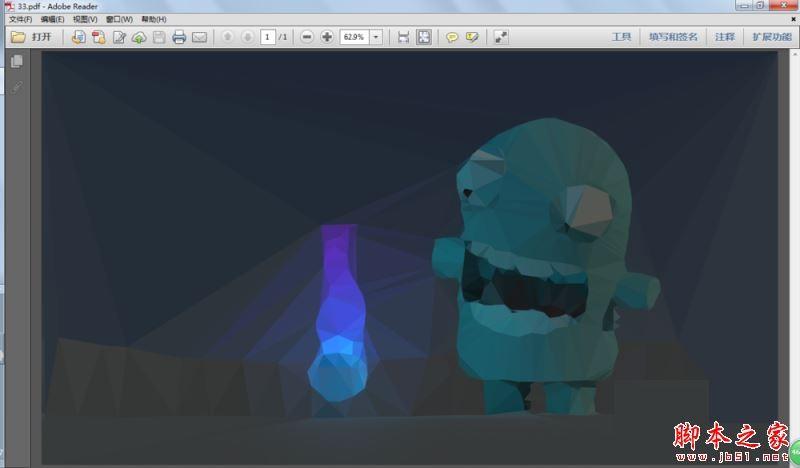Open the 视图(V) menu
Image resolution: width=800 pixels, height=468 pixels.
pyautogui.click(x=85, y=19)
